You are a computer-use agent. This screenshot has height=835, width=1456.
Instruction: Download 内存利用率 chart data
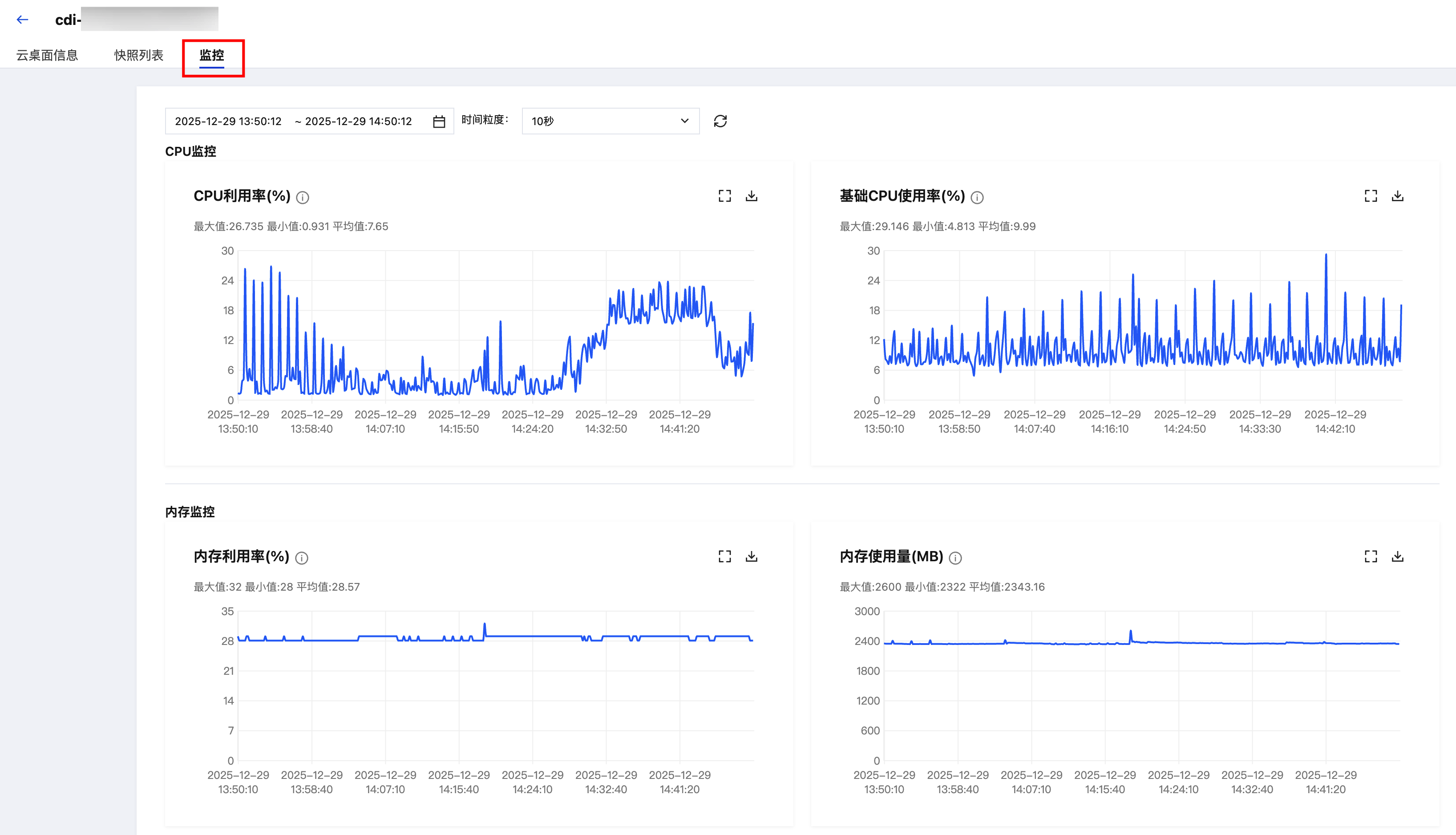click(x=751, y=556)
